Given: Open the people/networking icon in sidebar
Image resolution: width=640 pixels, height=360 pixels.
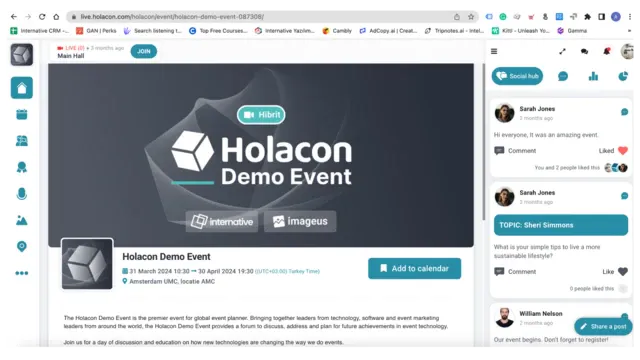Looking at the screenshot, I should pyautogui.click(x=22, y=141).
